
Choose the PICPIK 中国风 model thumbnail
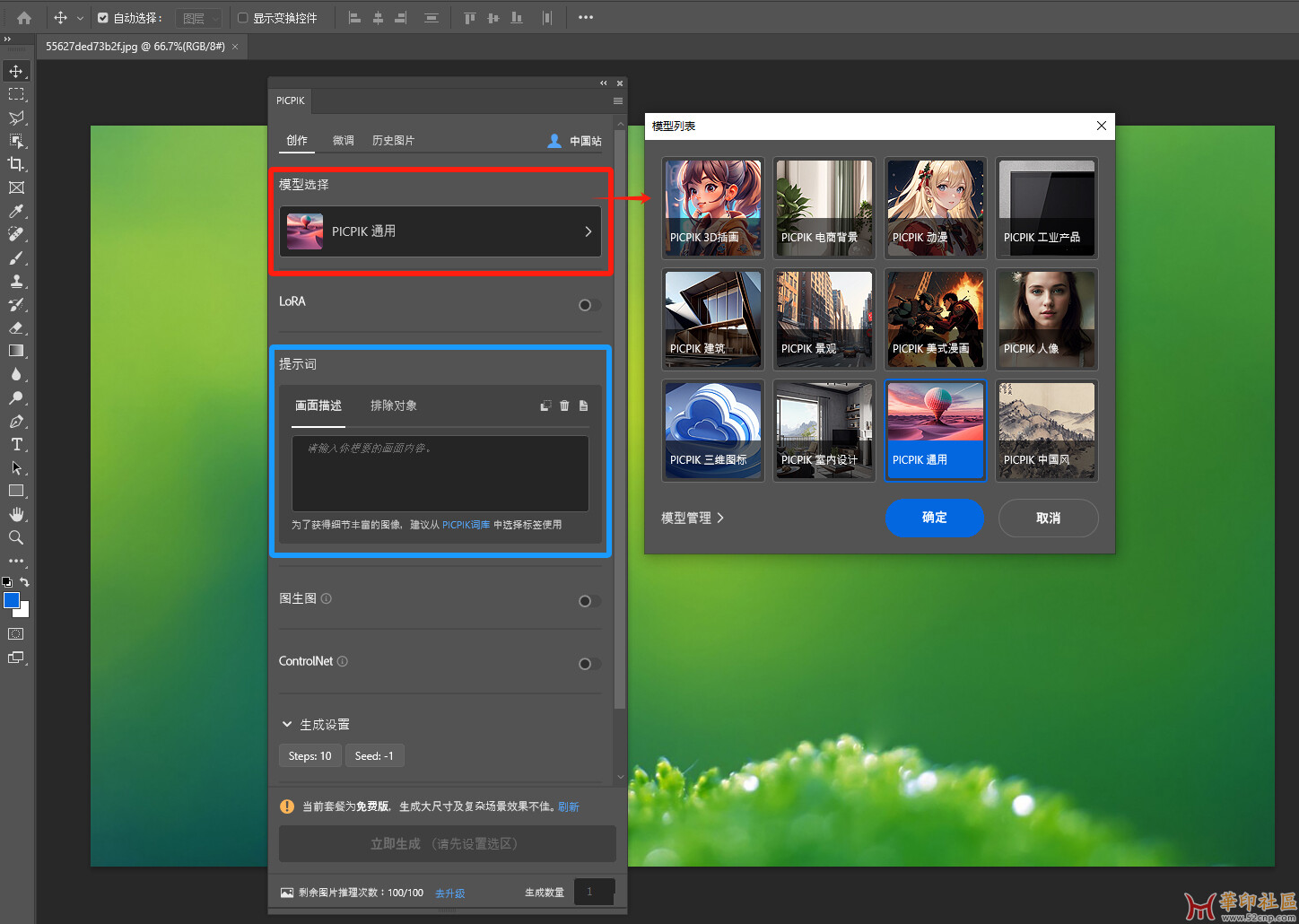1047,431
